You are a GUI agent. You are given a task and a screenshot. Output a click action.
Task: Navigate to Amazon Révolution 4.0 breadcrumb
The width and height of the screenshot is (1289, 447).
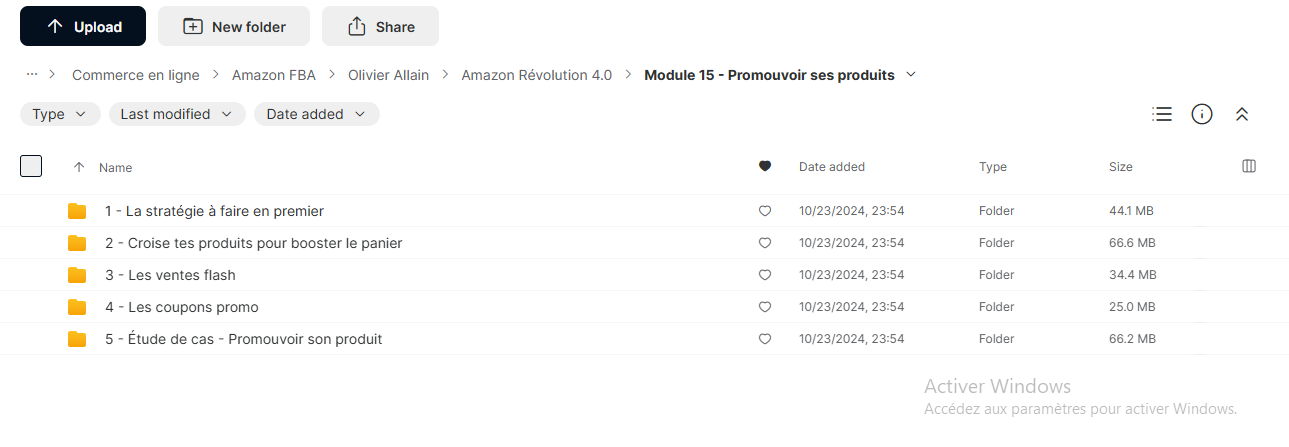point(536,75)
